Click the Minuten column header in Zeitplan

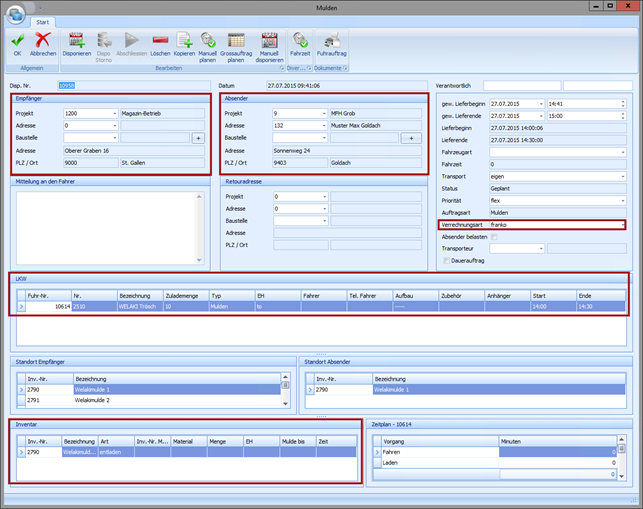557,442
